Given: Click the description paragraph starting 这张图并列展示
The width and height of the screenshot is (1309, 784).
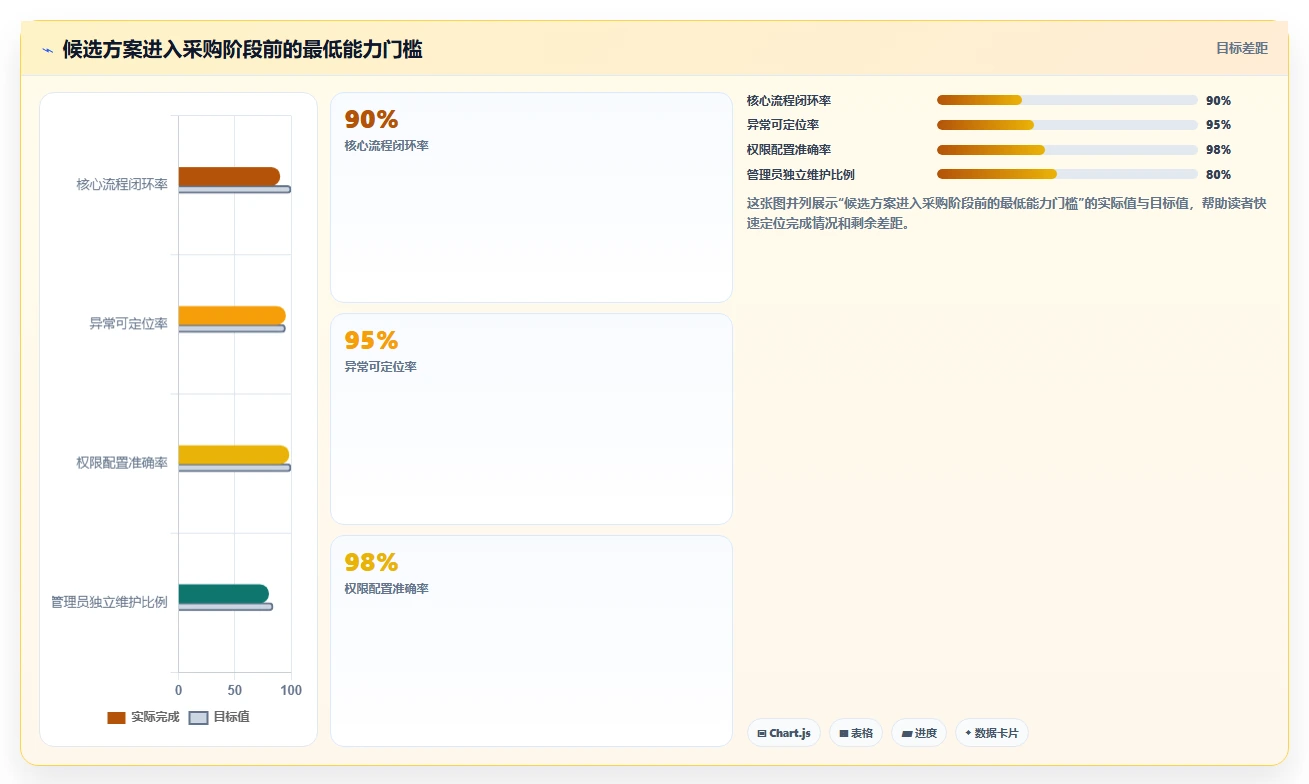Looking at the screenshot, I should (1007, 213).
